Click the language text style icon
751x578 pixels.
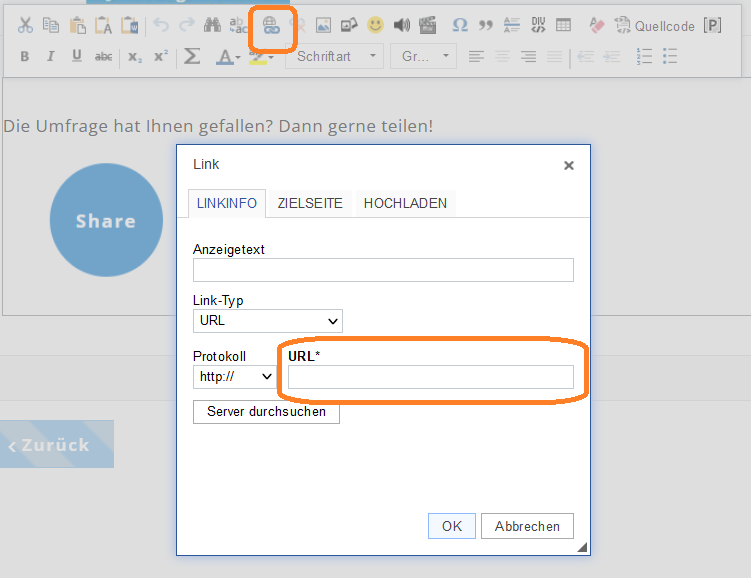512,25
